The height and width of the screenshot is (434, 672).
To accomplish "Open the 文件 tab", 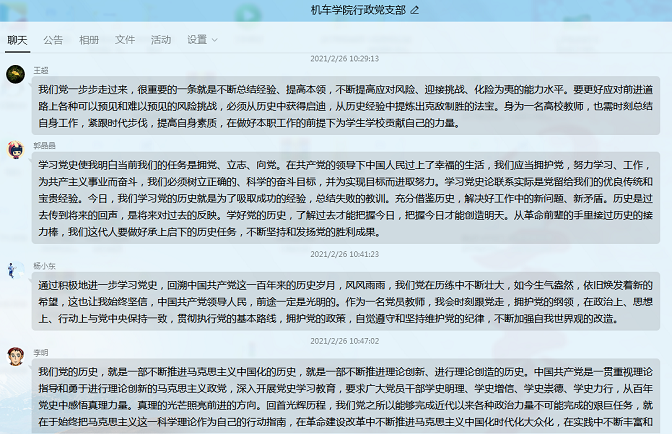I will coord(125,40).
